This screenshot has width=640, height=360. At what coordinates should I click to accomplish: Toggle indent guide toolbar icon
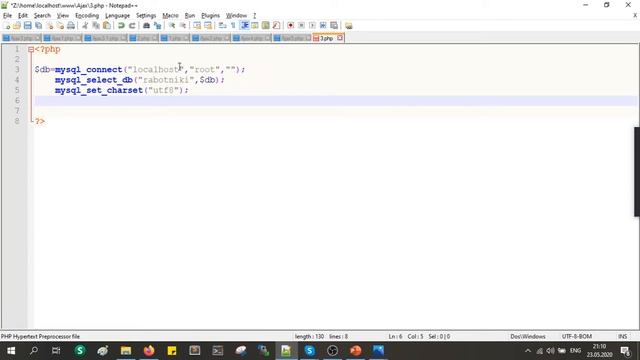[x=244, y=26]
